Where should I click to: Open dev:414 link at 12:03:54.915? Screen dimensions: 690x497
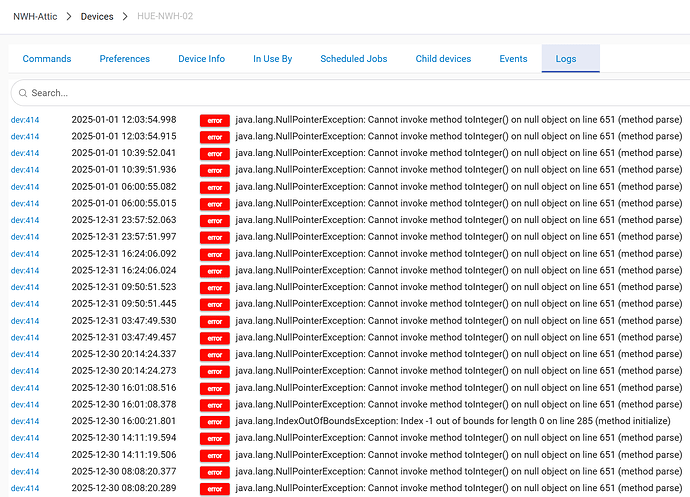[25, 136]
